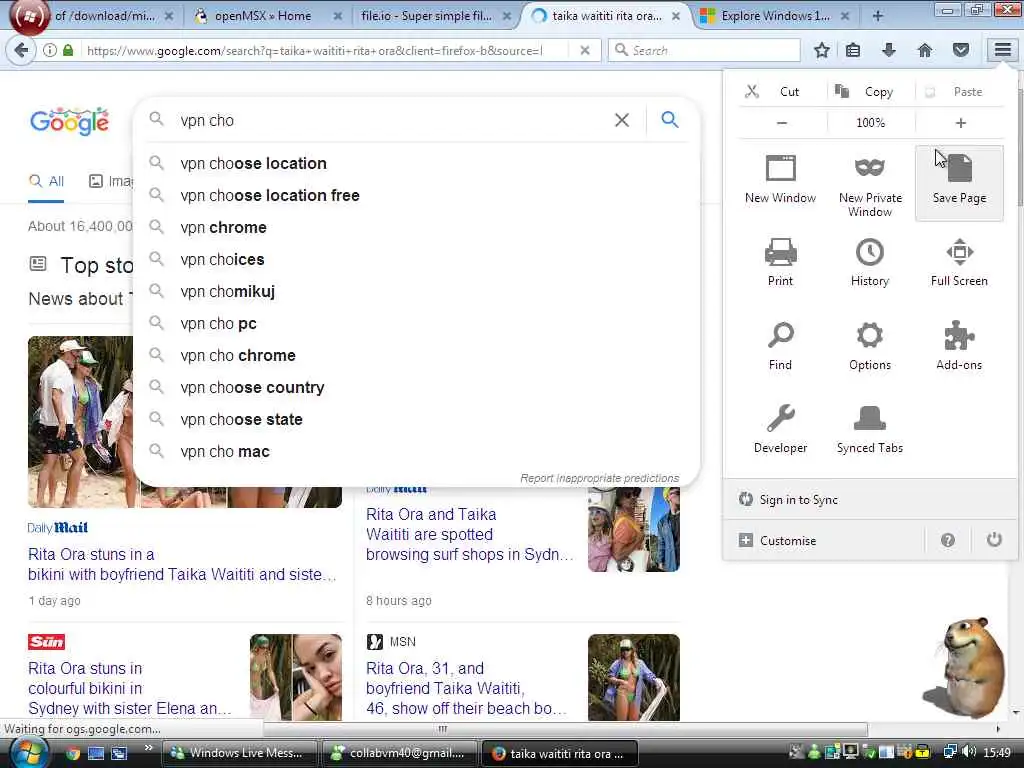Click 'Report inappropriate predictions' link
This screenshot has height=768, width=1024.
click(x=600, y=478)
